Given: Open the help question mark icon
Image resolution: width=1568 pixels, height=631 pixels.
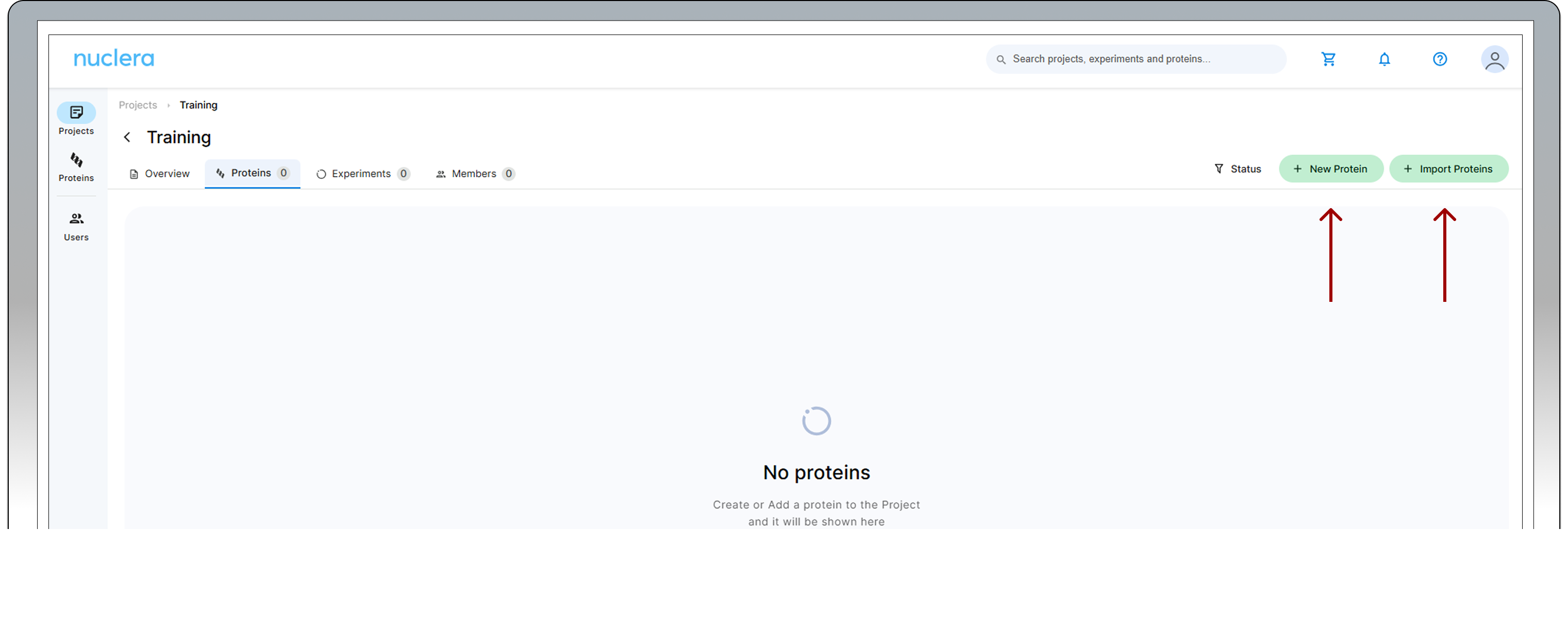Looking at the screenshot, I should click(1440, 59).
